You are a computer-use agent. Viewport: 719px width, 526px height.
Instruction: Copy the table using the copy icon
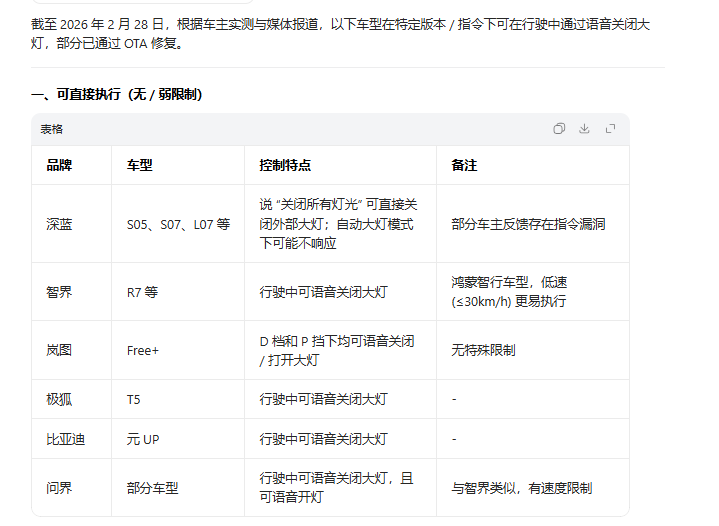[559, 129]
